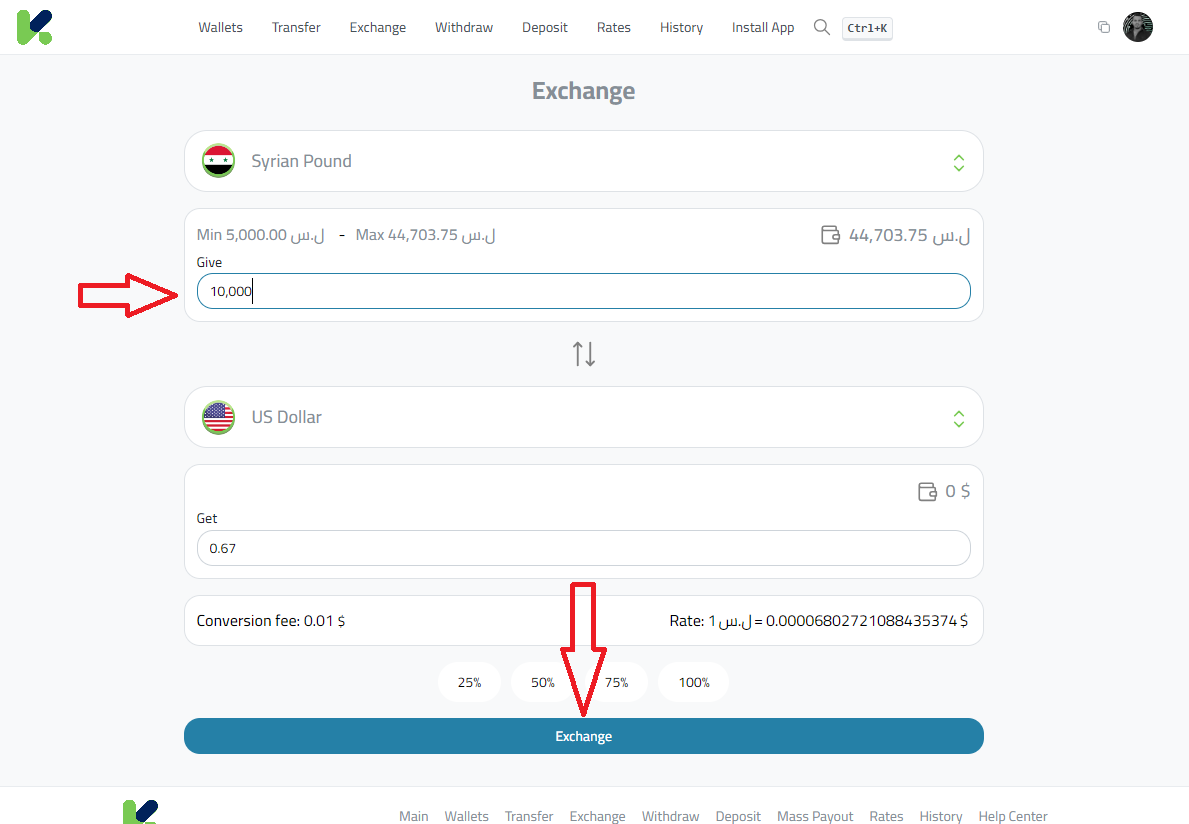Open the Mass Payout footer link

[x=814, y=816]
